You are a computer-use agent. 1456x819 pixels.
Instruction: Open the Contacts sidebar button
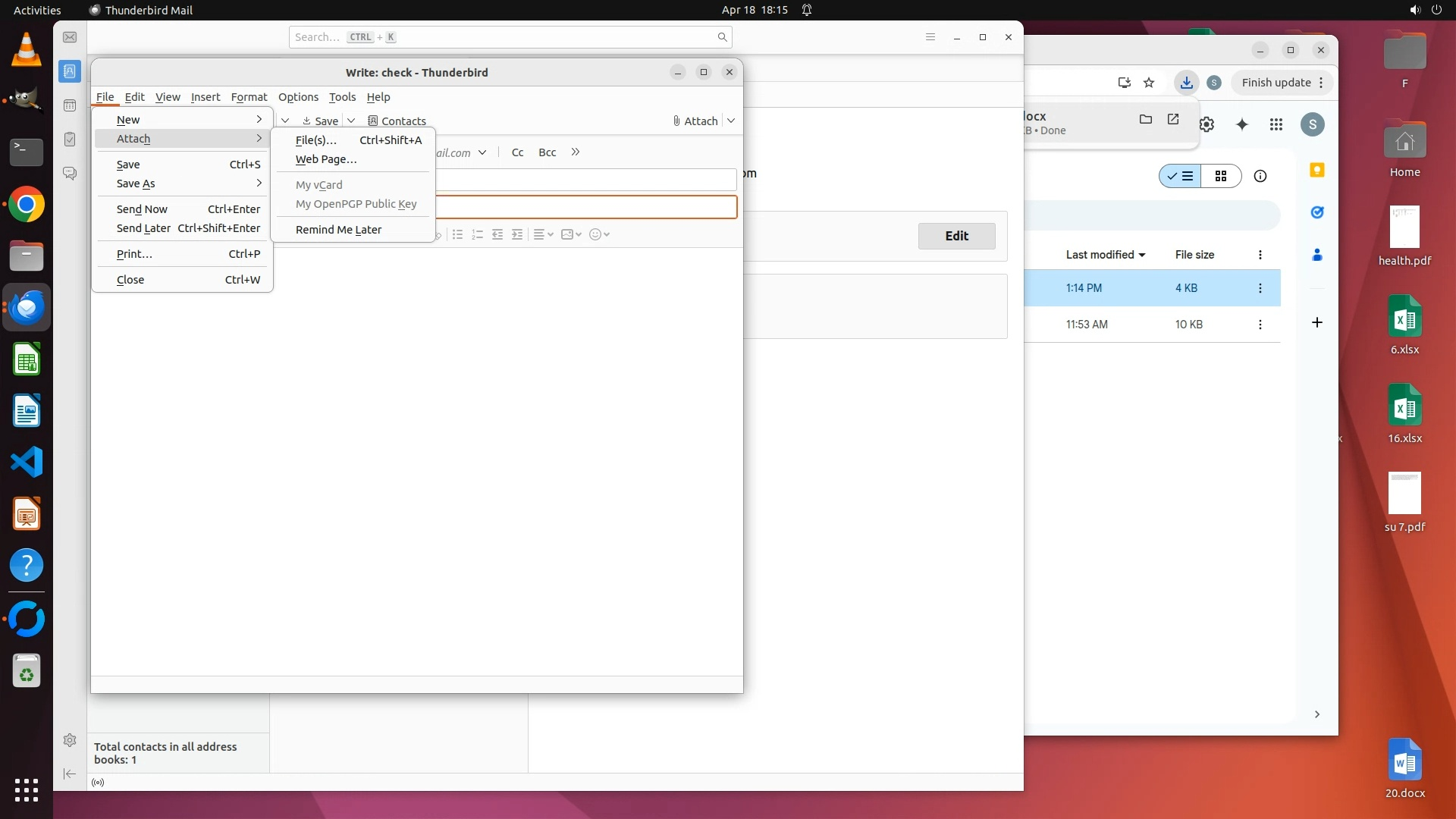tap(397, 121)
